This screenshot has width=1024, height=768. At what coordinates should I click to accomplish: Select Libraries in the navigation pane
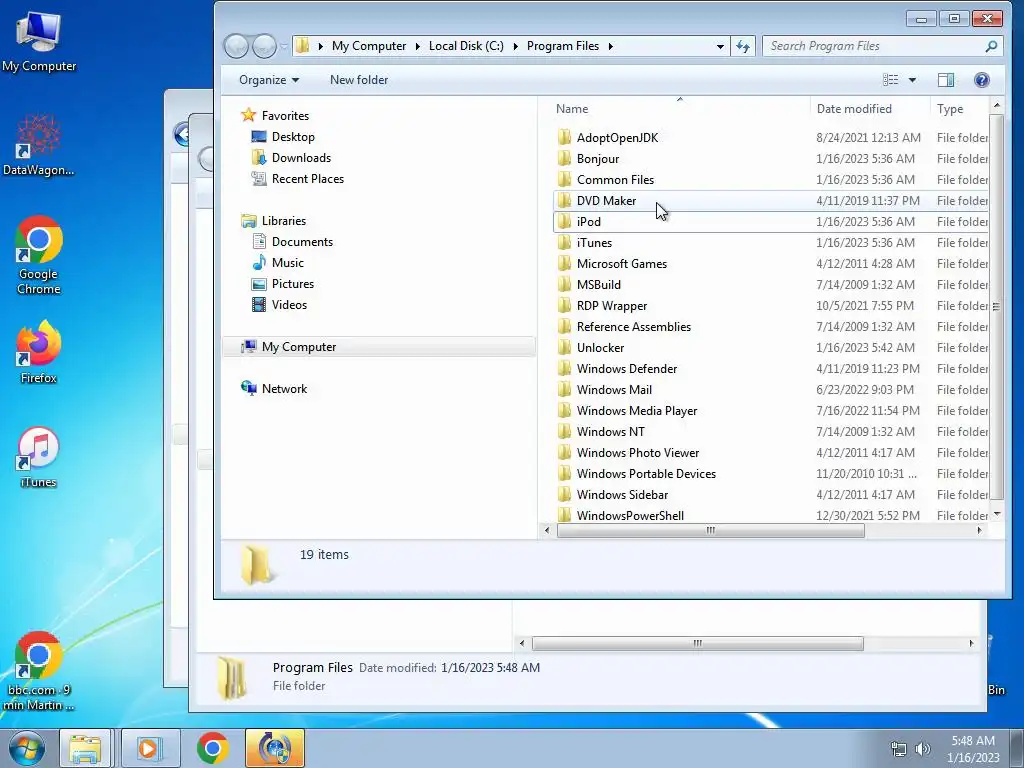283,221
